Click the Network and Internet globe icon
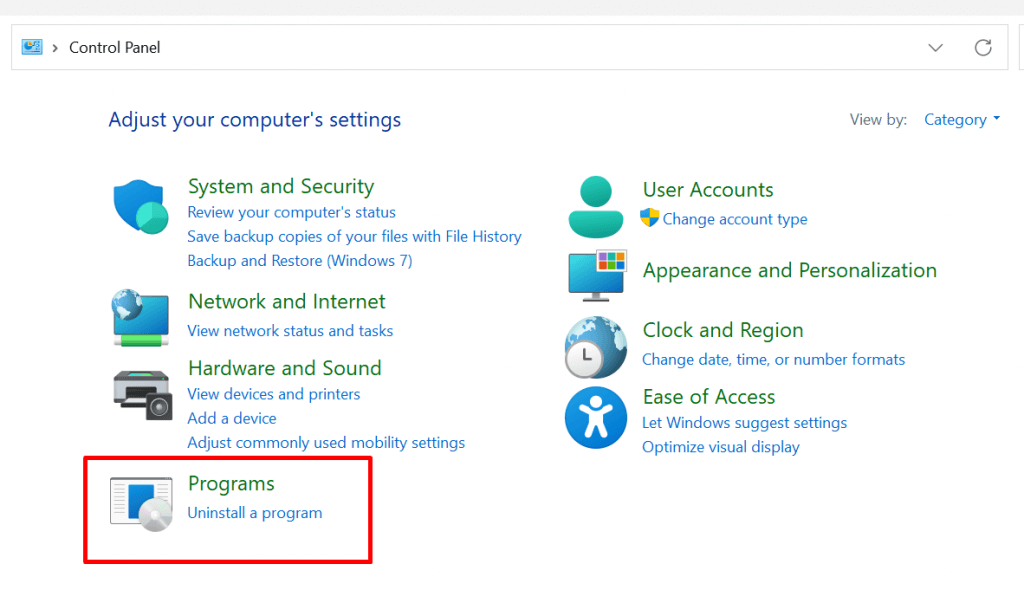 point(139,317)
